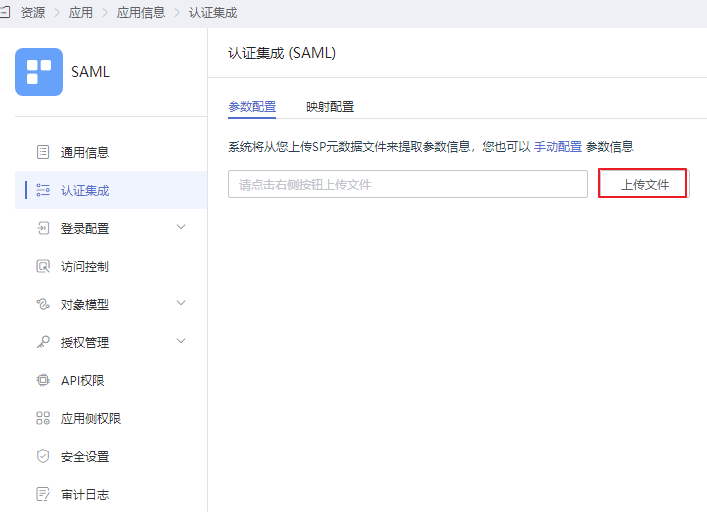
Task: Expand the 登录配置 submenu chevron
Action: 181,227
